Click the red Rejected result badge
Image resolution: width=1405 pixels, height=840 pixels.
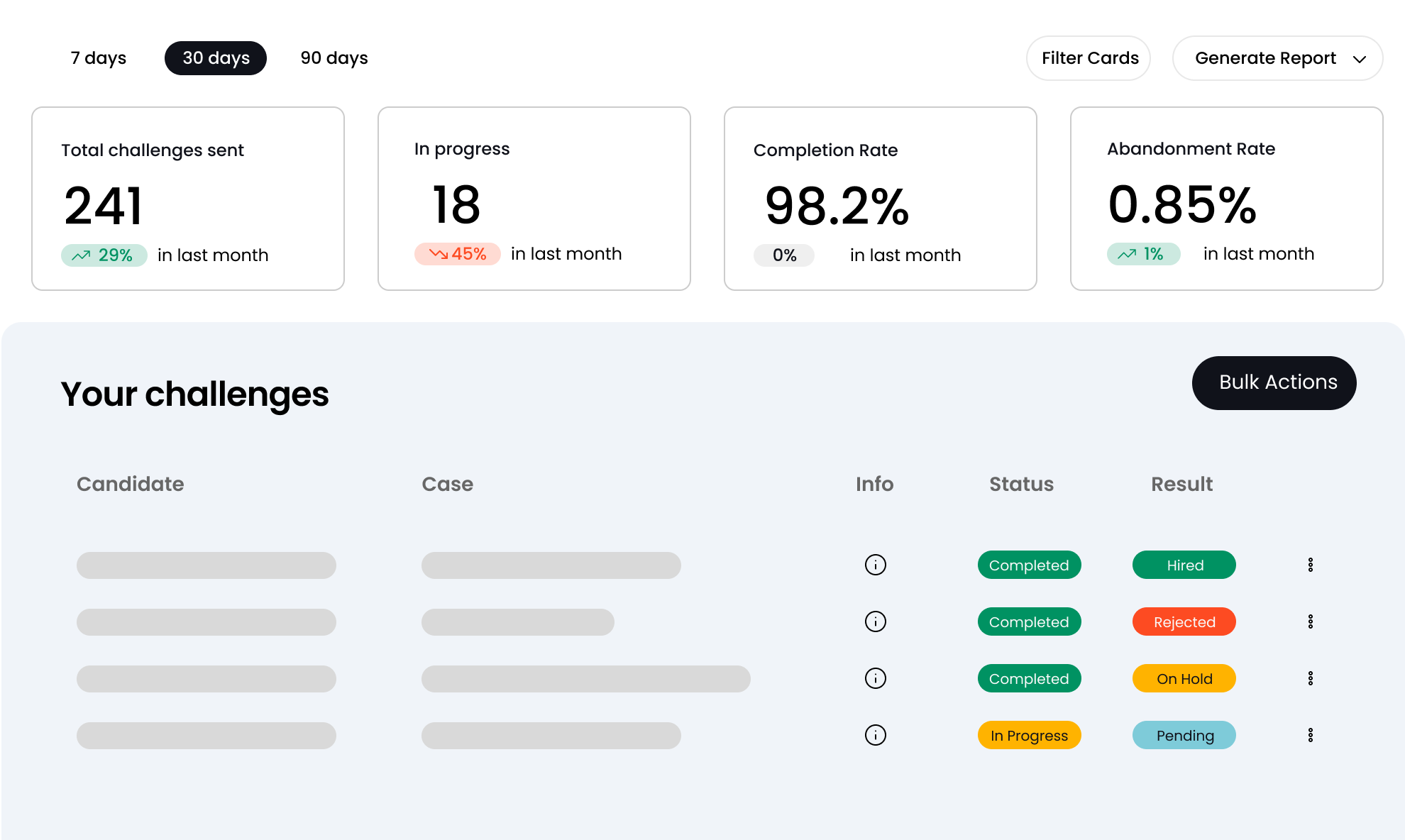click(1184, 621)
